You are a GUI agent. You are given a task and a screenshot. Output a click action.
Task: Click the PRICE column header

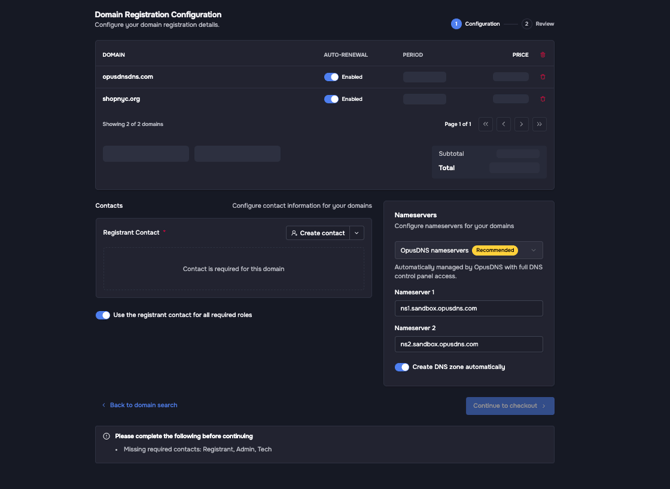tap(520, 55)
